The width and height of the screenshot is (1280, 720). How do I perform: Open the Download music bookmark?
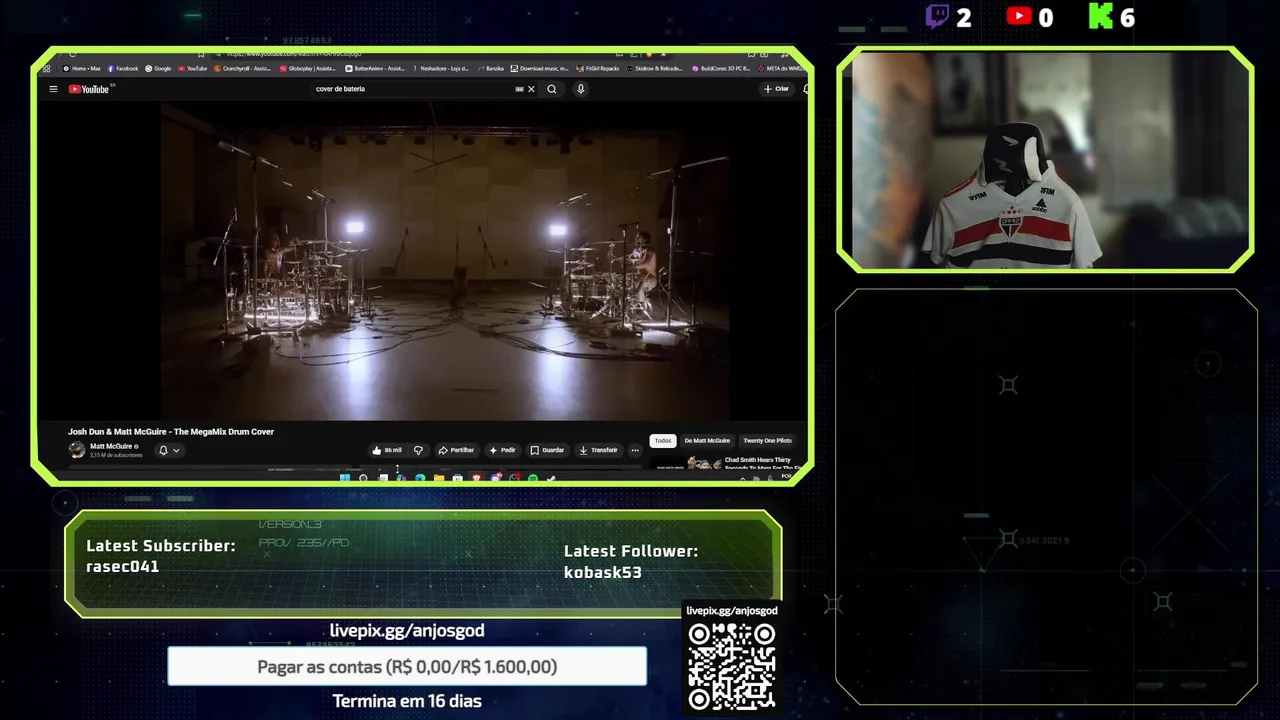(x=539, y=68)
